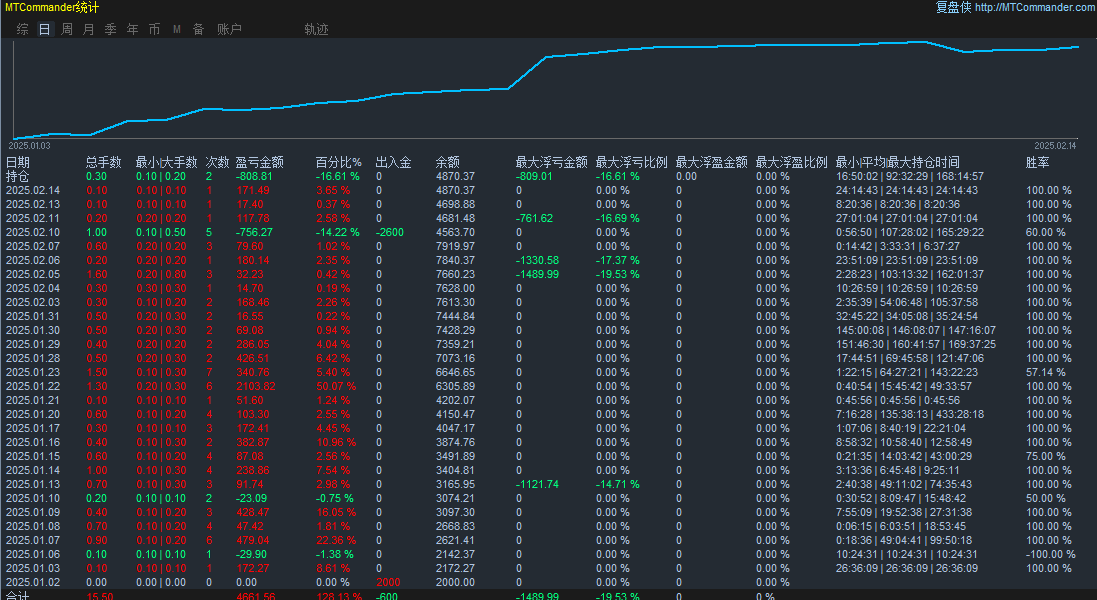Click the equity curve line chart
This screenshot has height=600, width=1097.
(x=546, y=88)
